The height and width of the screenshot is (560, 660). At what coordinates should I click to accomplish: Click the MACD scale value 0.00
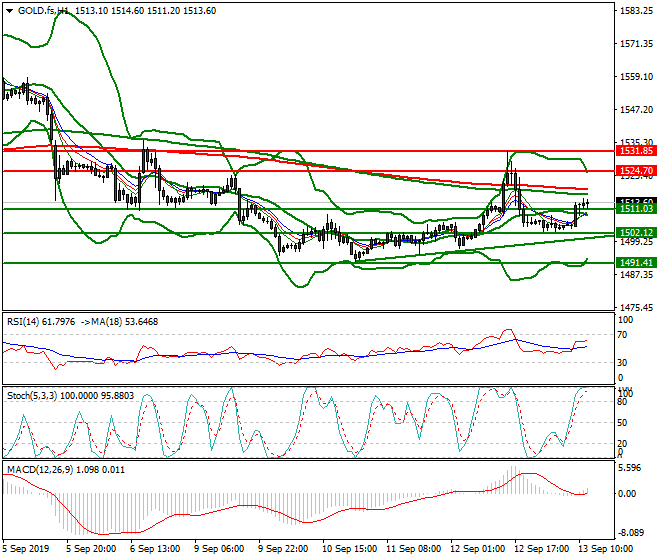pyautogui.click(x=627, y=494)
